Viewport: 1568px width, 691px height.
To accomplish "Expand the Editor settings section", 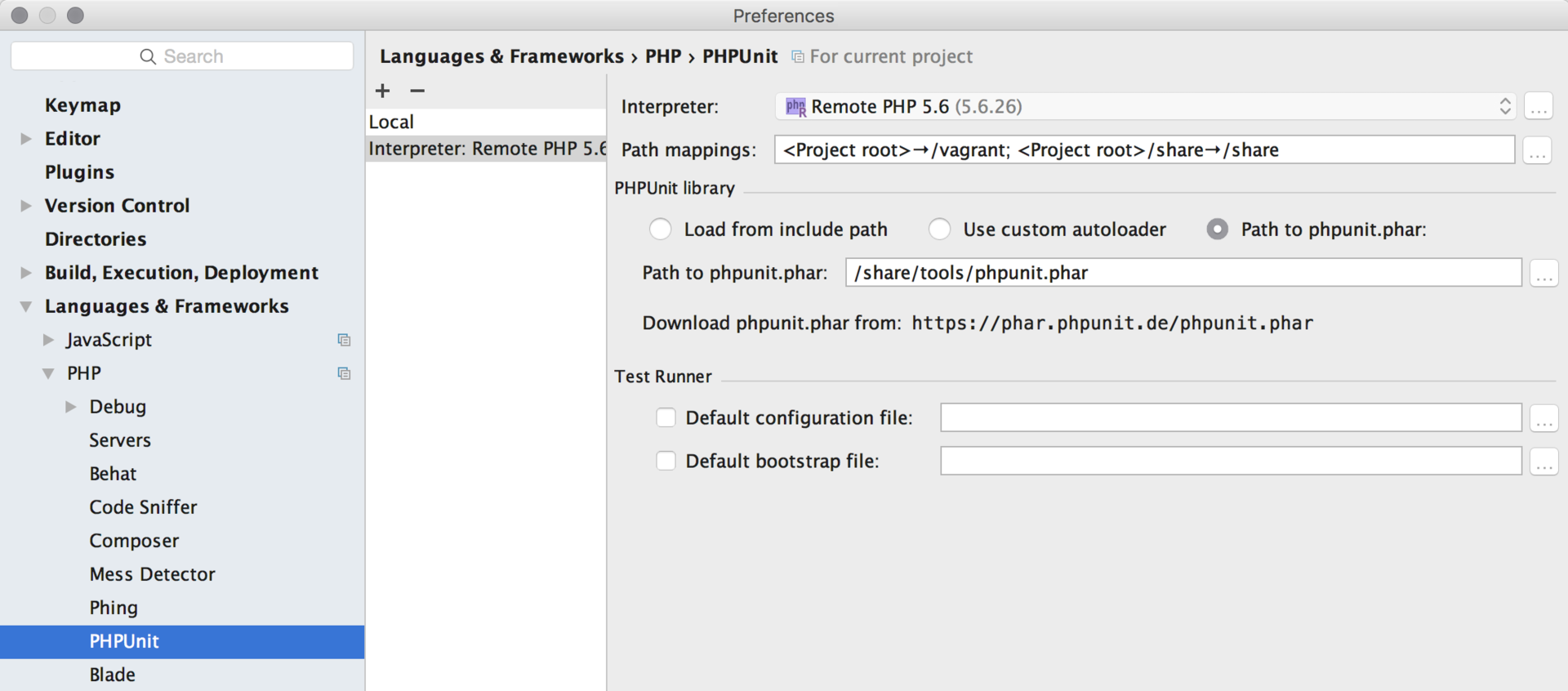I will coord(26,139).
